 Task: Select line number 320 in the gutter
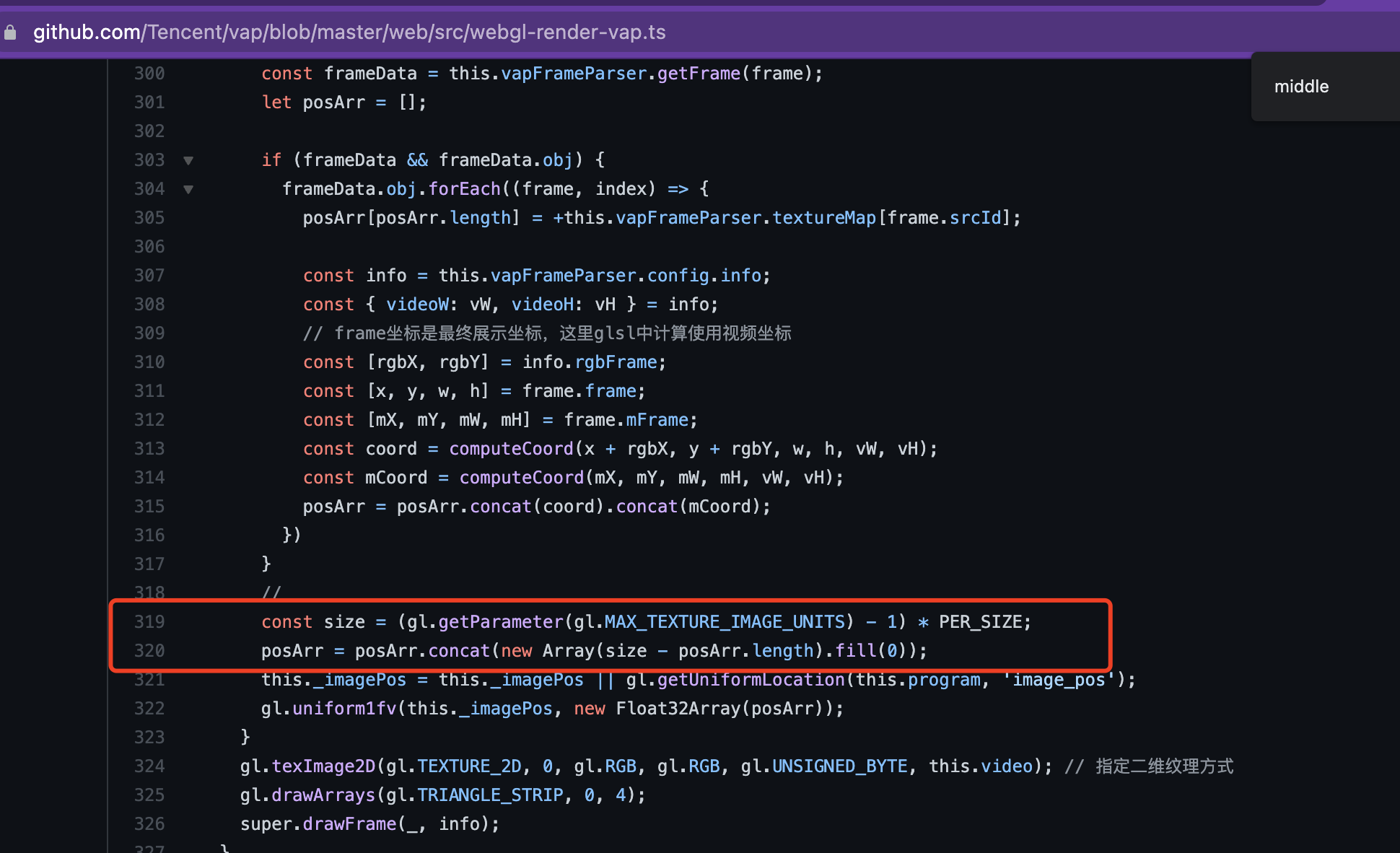149,650
